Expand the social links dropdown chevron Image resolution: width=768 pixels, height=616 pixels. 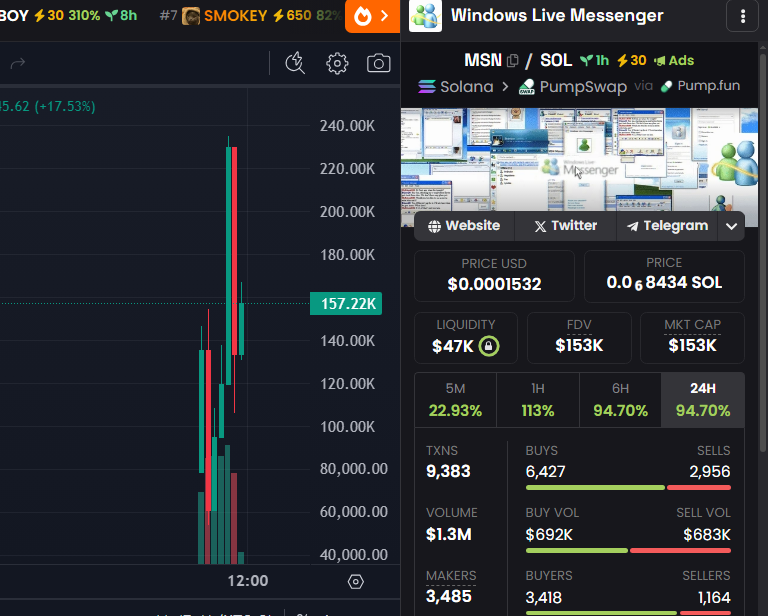[x=731, y=226]
